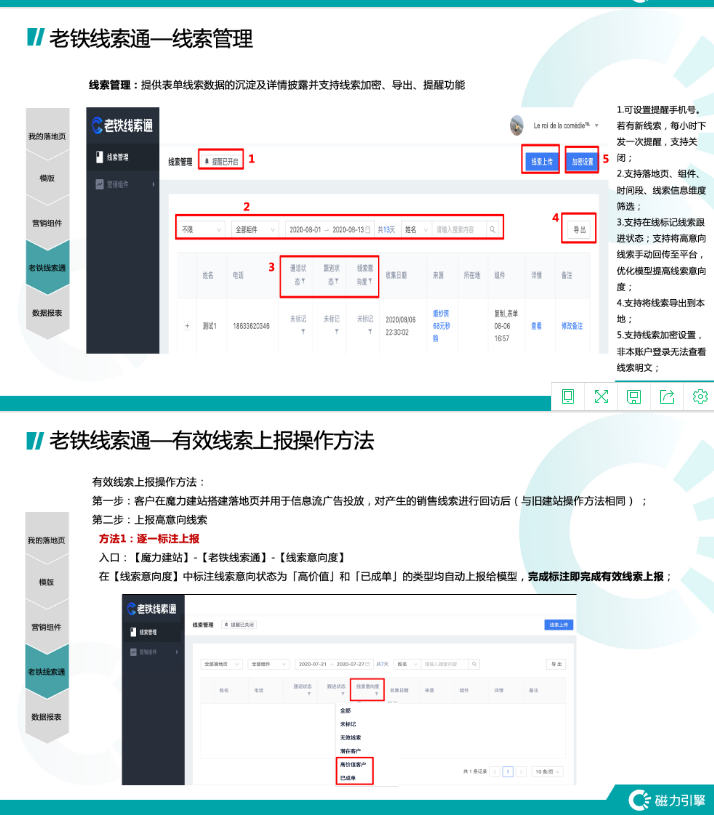The width and height of the screenshot is (714, 815).
Task: Expand the 测试1 row with the plus icon
Action: pos(187,326)
